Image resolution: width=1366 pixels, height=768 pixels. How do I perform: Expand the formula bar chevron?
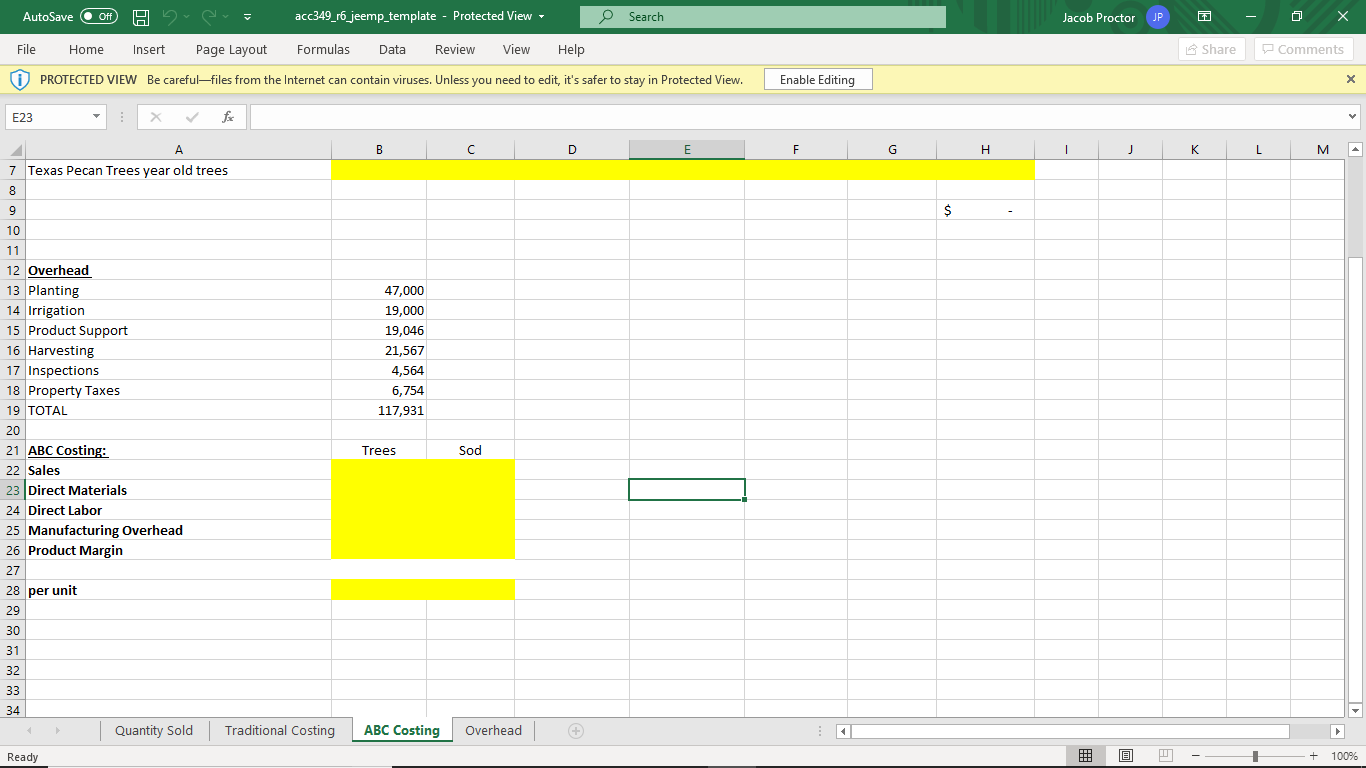point(1353,118)
